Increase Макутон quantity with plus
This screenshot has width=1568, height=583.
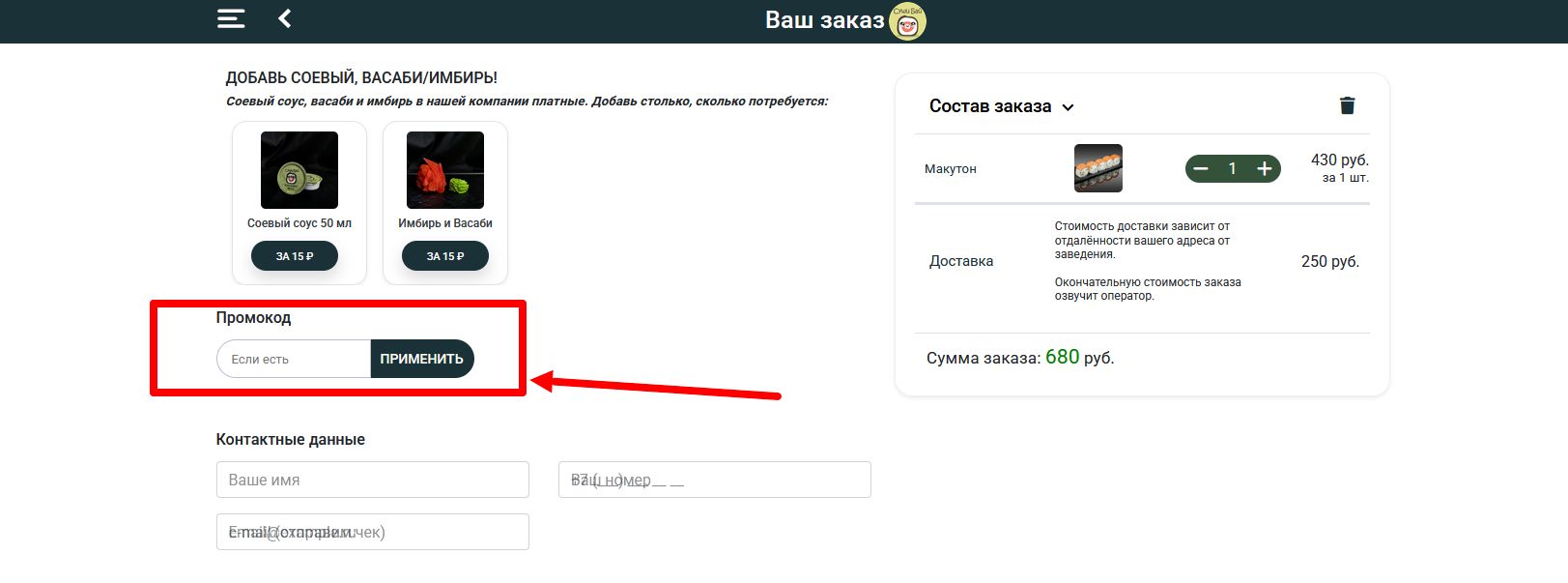pyautogui.click(x=1264, y=168)
